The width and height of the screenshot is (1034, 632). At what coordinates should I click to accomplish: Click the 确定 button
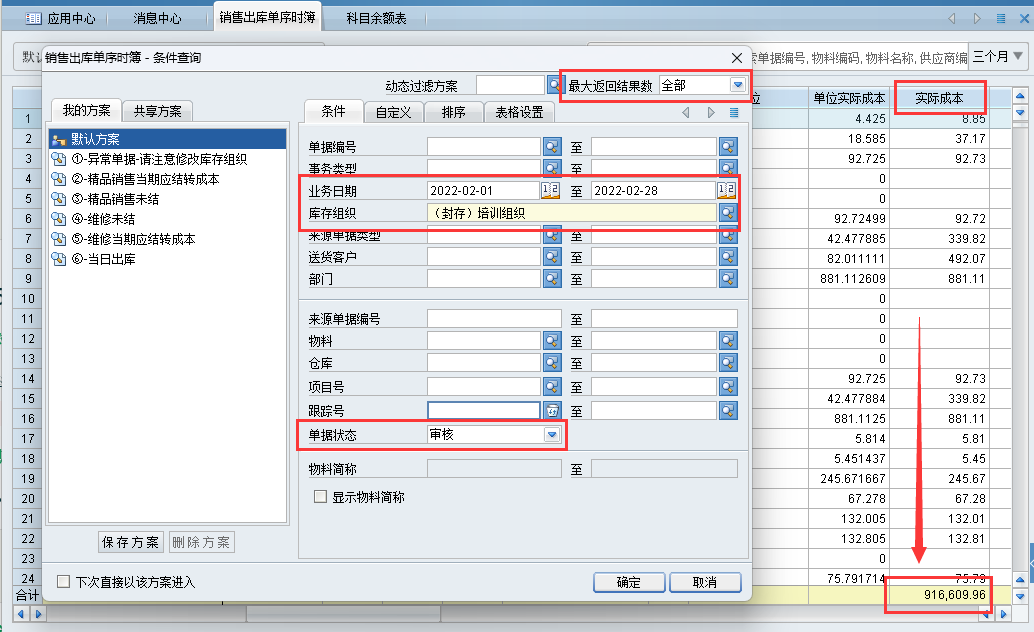point(629,583)
